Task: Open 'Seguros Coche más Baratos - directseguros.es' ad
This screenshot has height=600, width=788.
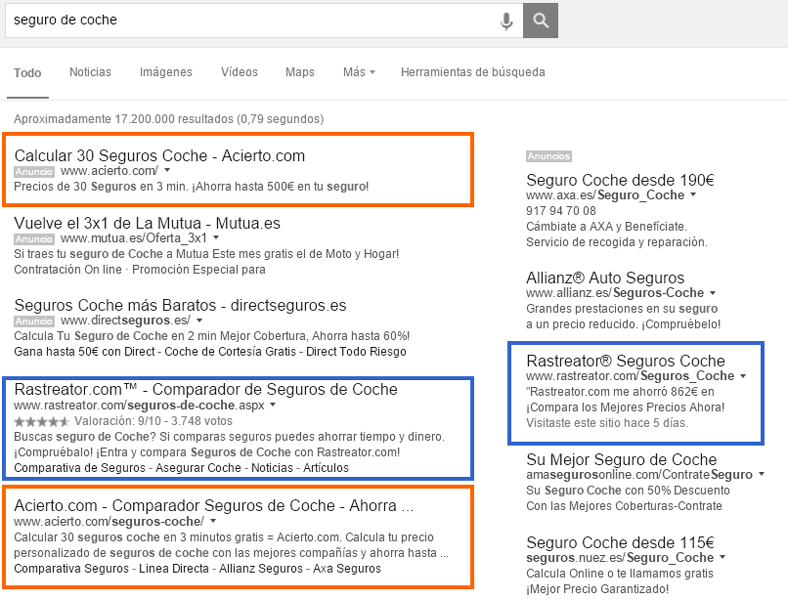Action: tap(180, 306)
